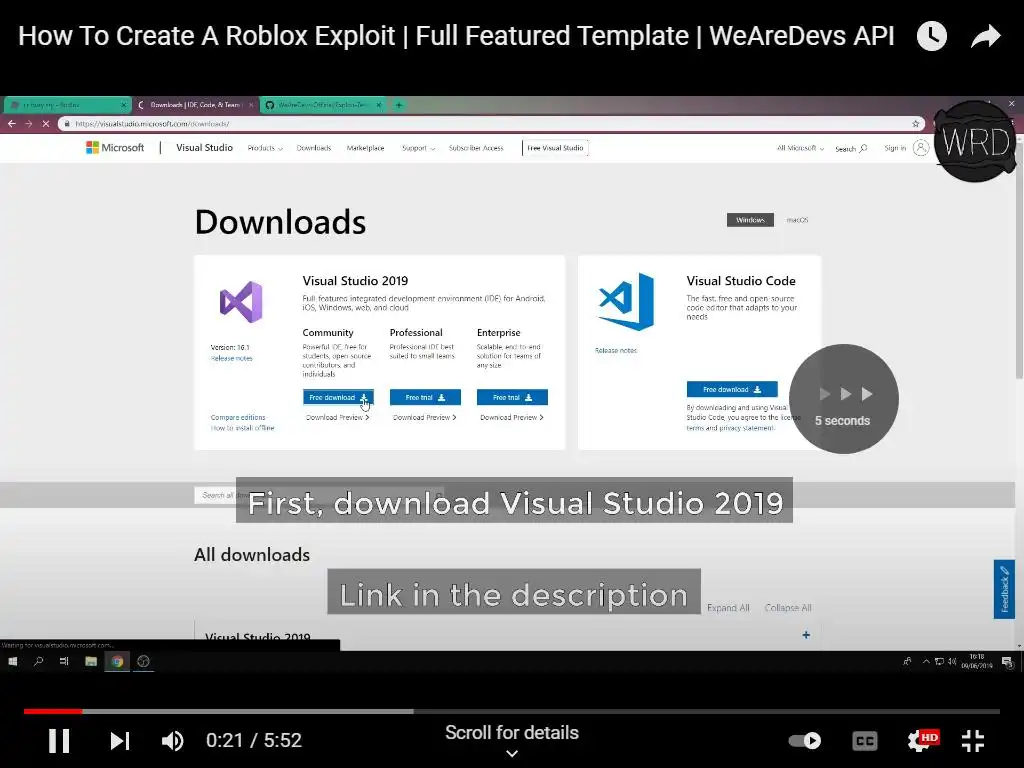Click the Watch later clock icon
The image size is (1024, 768).
pyautogui.click(x=931, y=36)
